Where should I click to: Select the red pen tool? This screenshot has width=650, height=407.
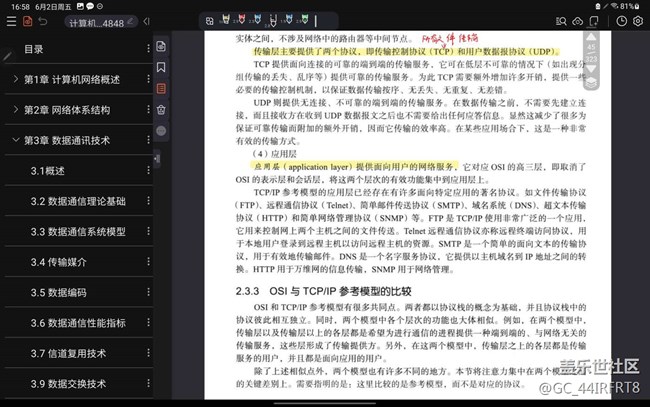tap(242, 19)
